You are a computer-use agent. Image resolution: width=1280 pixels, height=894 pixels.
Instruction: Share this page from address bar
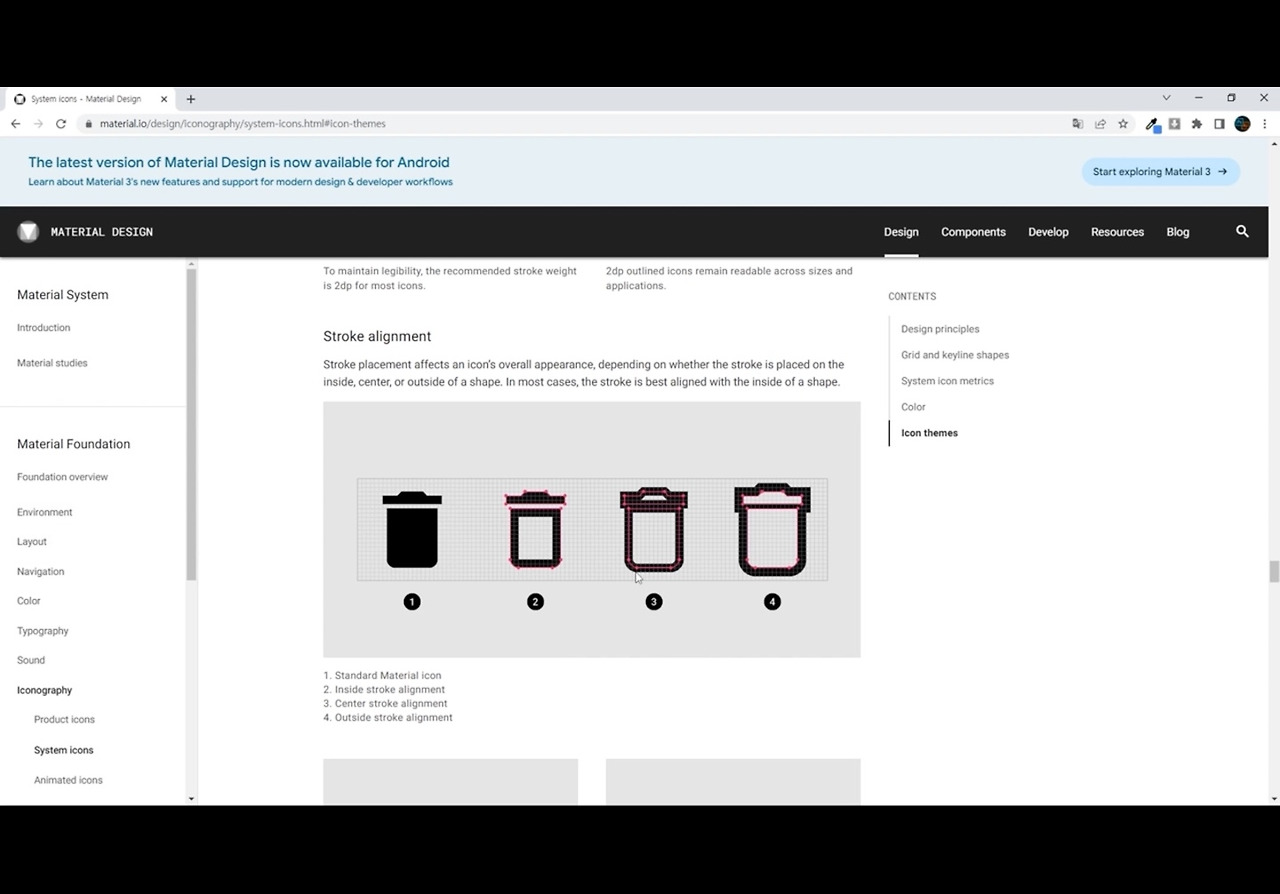(x=1100, y=124)
